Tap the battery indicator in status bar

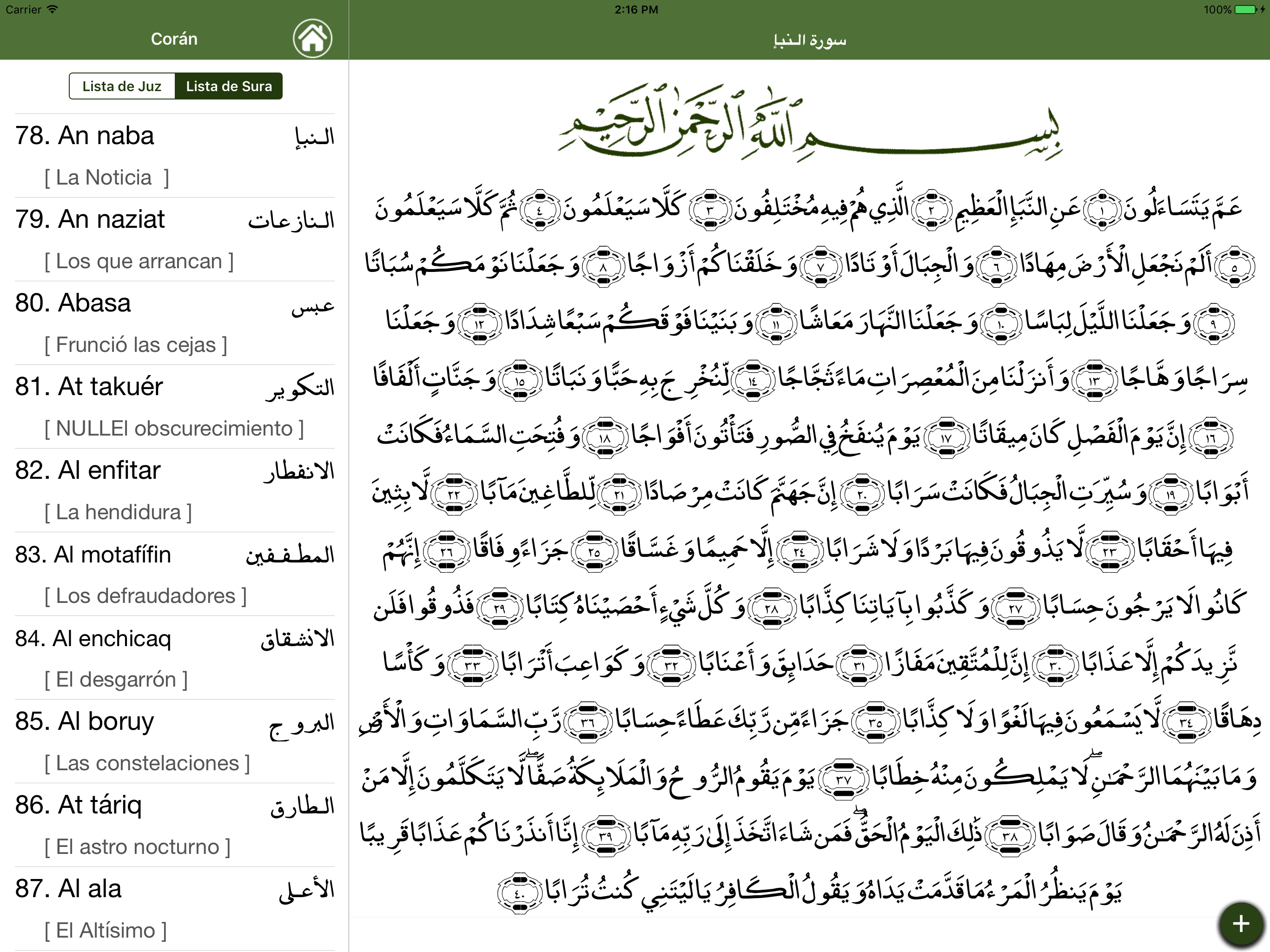pos(1246,10)
